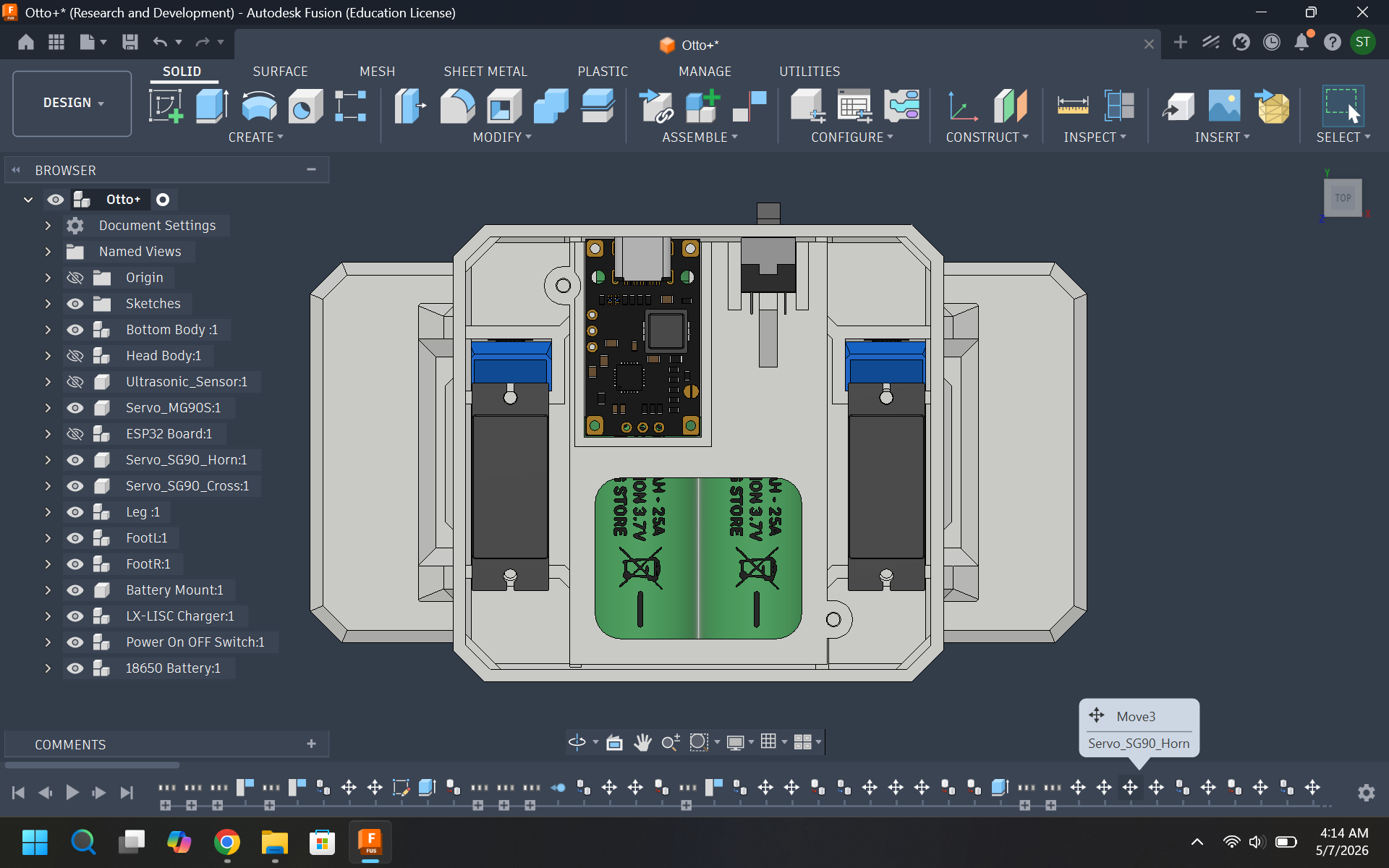Expand the Document Settings node

pos(48,226)
